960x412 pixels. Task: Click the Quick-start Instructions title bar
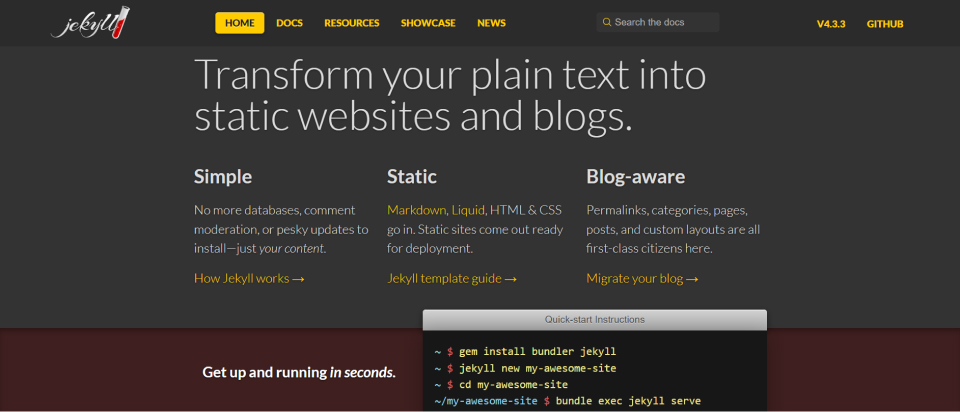pos(594,320)
